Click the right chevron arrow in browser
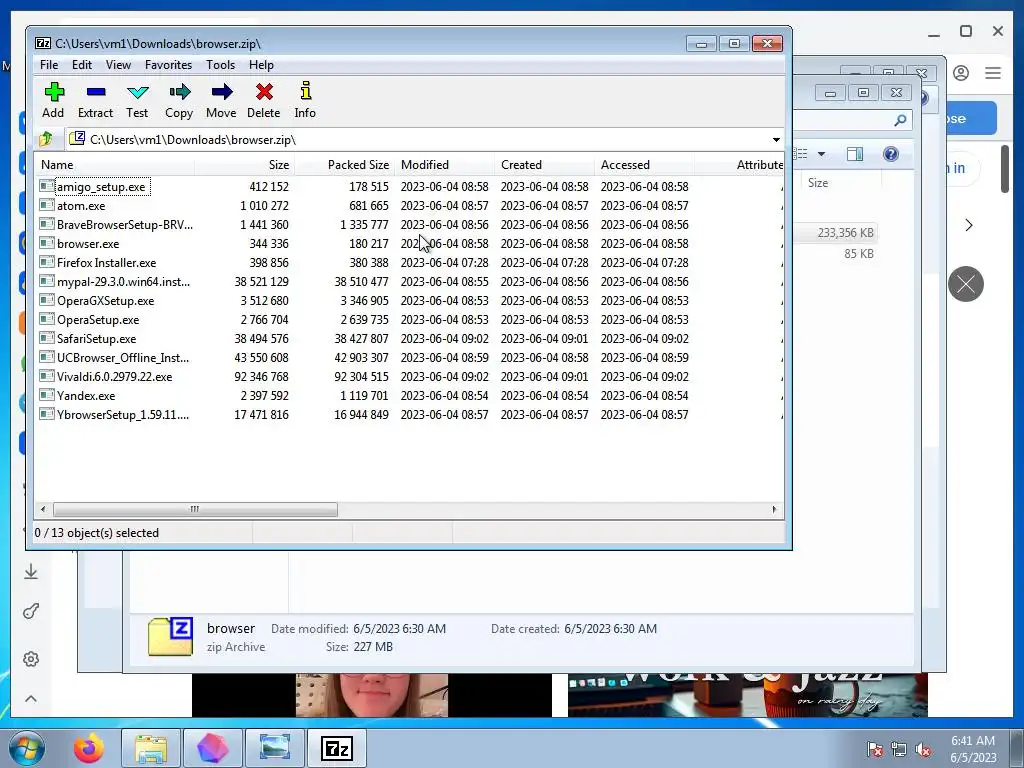The height and width of the screenshot is (768, 1024). (969, 225)
